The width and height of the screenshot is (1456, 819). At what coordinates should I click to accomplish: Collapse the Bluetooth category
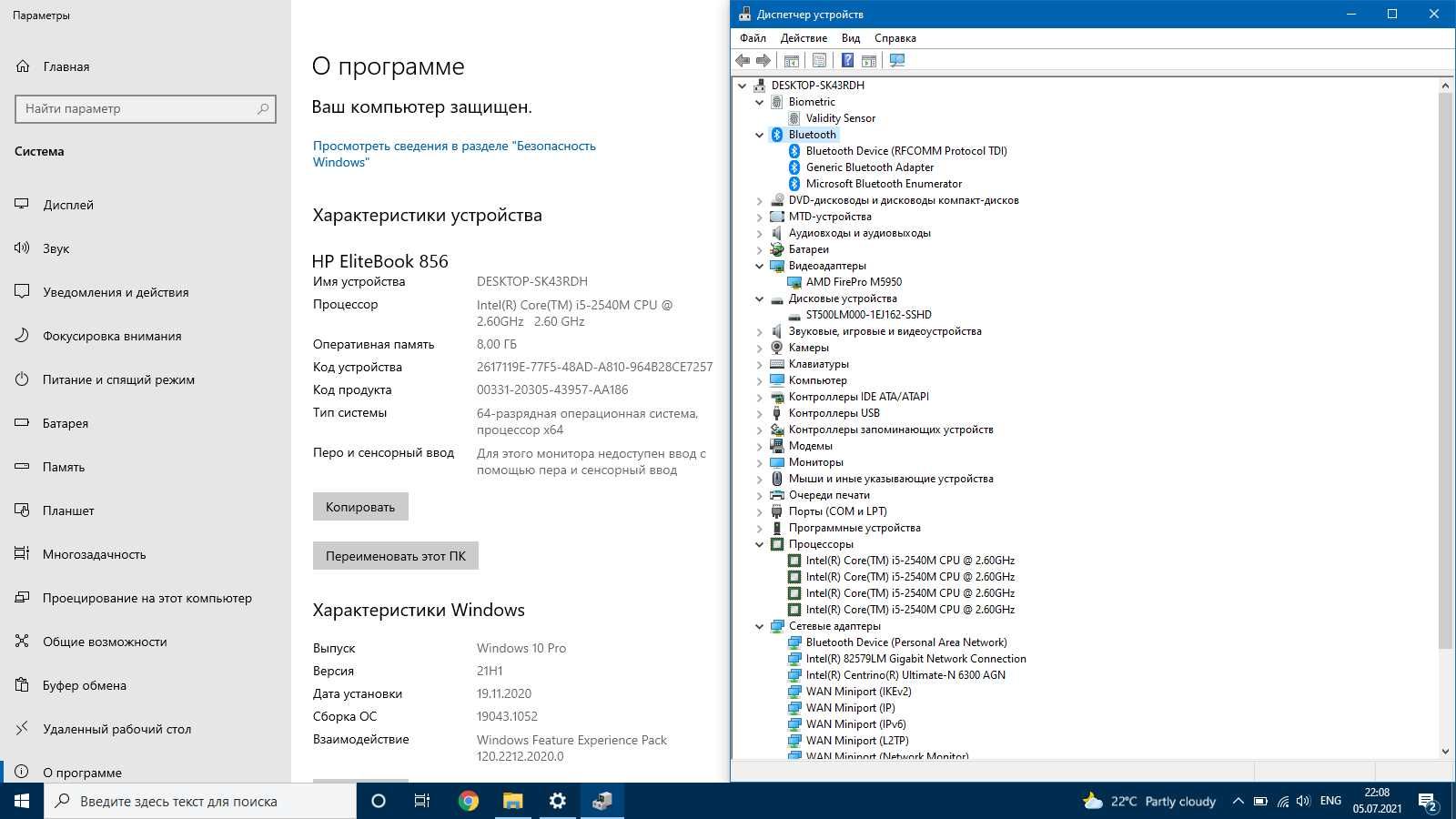(x=760, y=135)
